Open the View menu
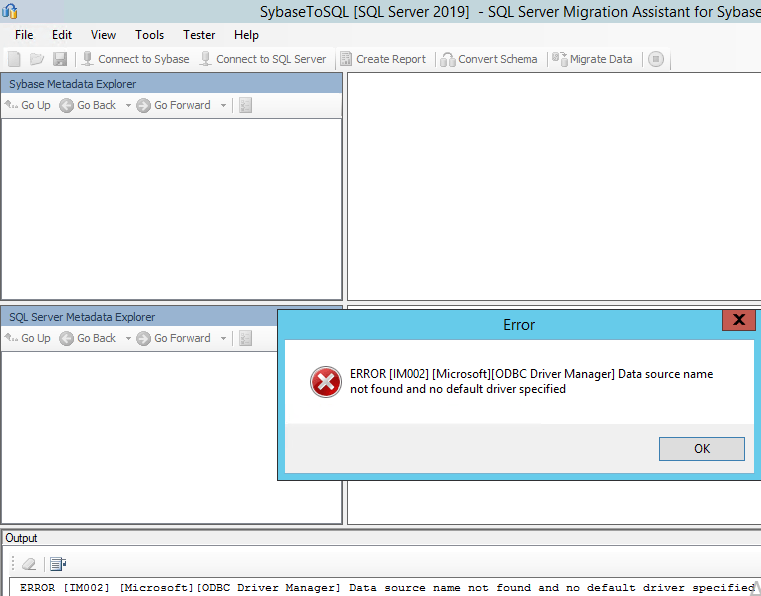 tap(103, 35)
